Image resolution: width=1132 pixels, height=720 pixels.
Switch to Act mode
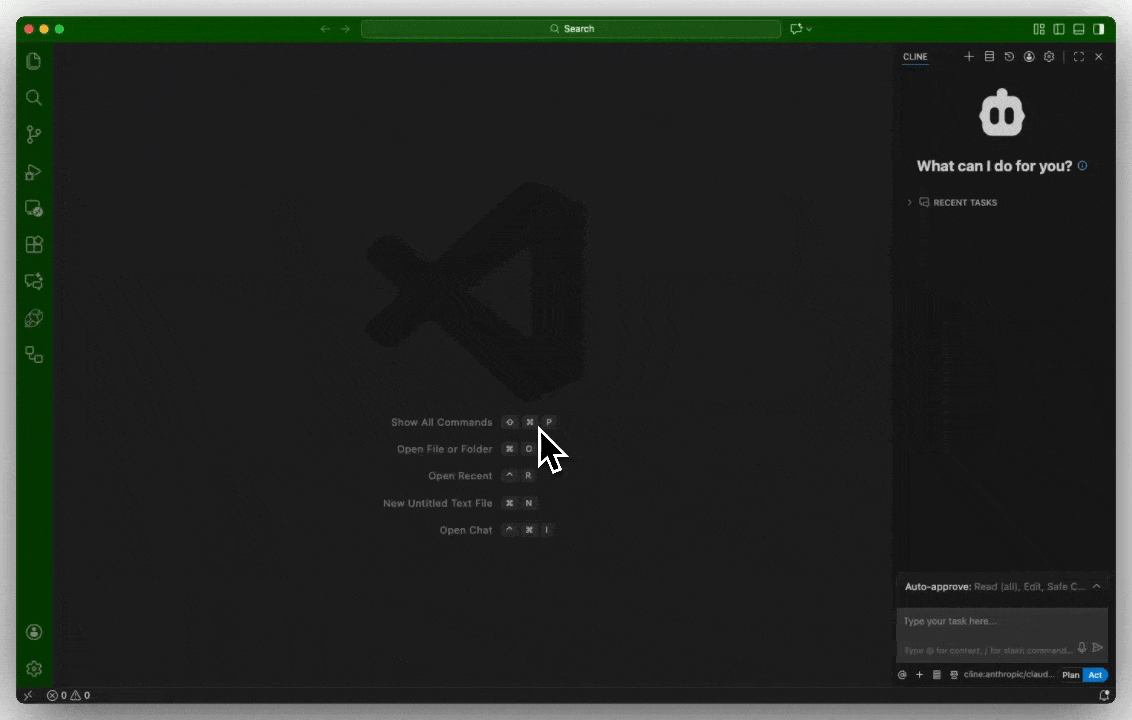pyautogui.click(x=1095, y=675)
